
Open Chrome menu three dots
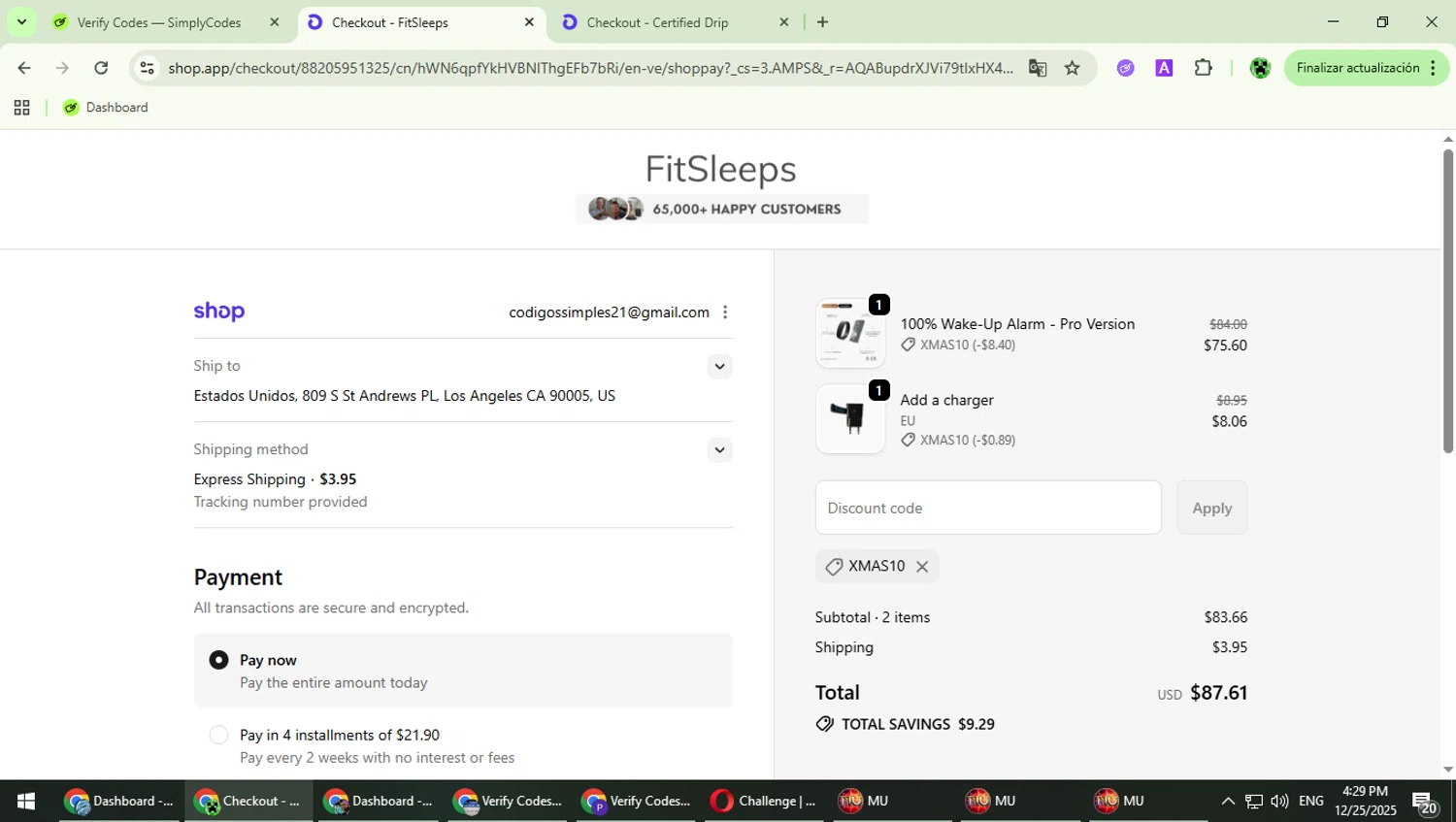[x=1433, y=68]
